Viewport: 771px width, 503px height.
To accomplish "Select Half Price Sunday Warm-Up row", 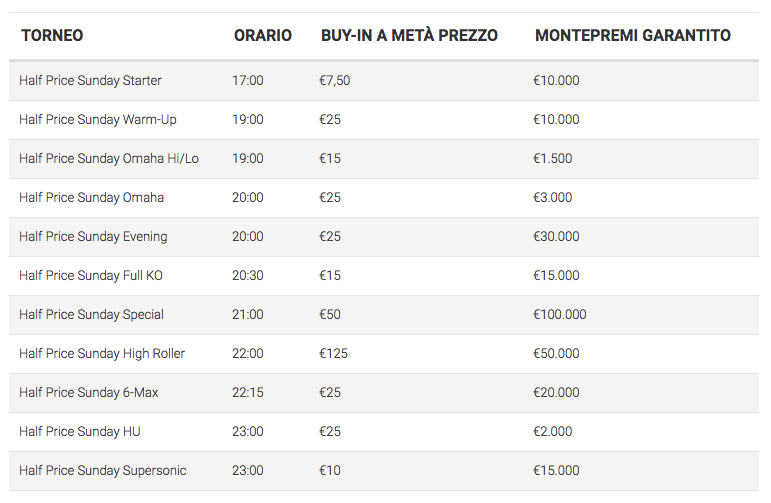I will pyautogui.click(x=98, y=119).
